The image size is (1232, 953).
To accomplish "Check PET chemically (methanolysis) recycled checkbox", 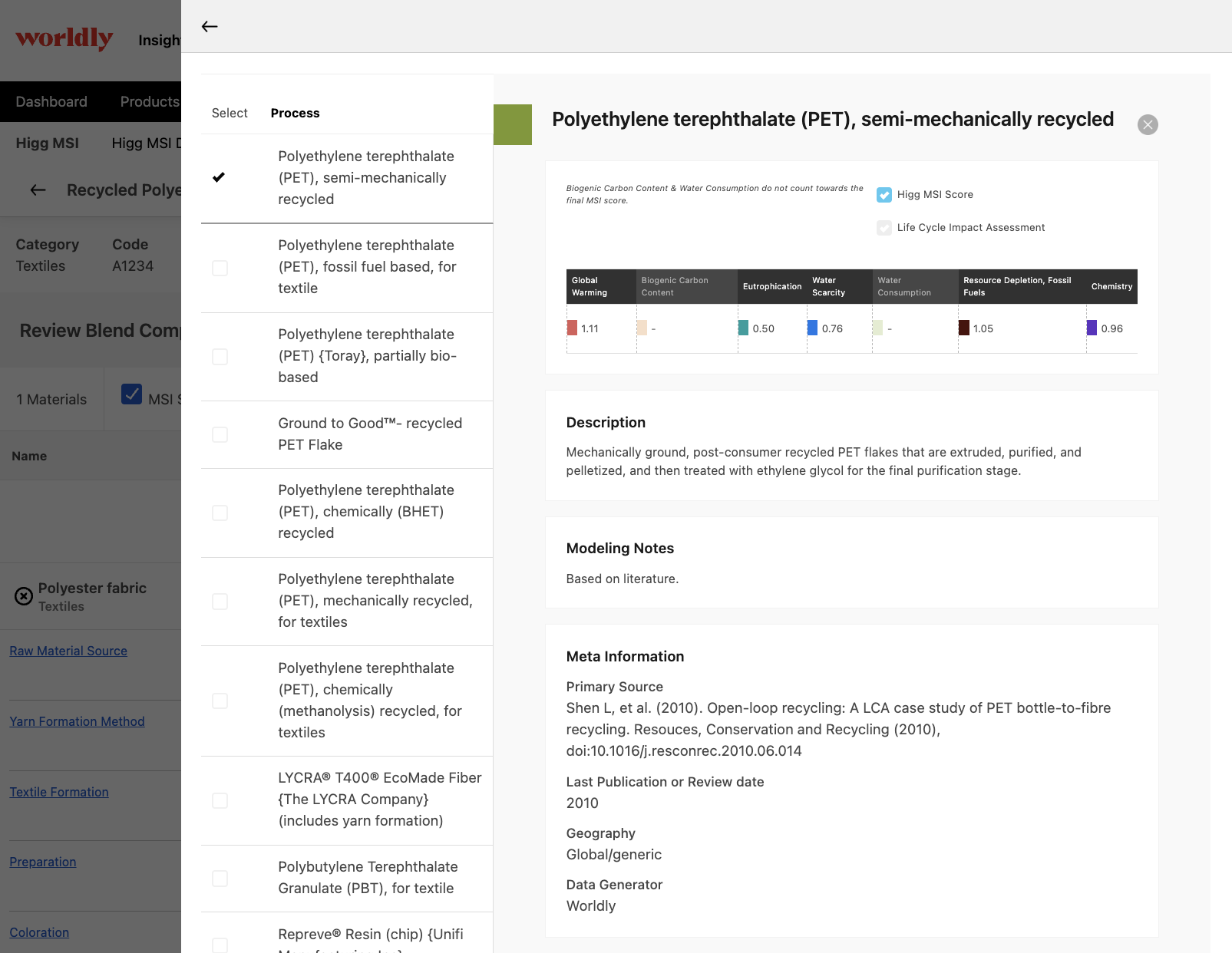I will point(220,701).
